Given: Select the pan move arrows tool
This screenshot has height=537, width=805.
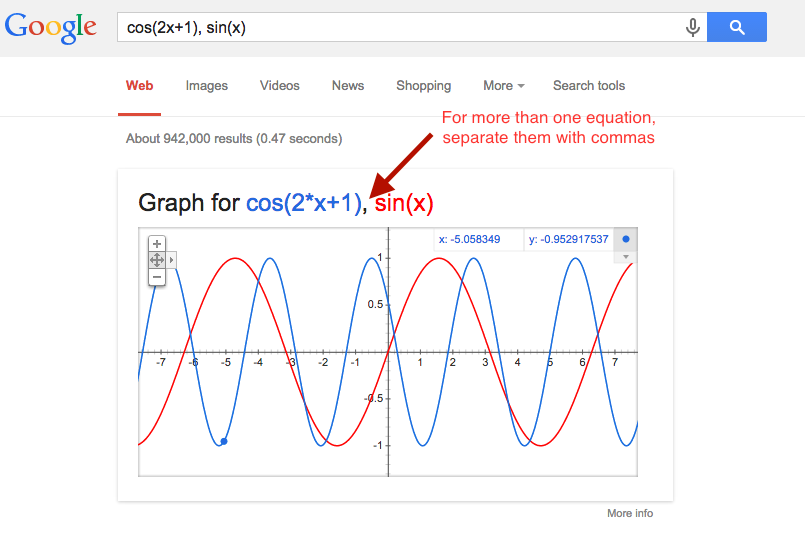Looking at the screenshot, I should [x=156, y=260].
